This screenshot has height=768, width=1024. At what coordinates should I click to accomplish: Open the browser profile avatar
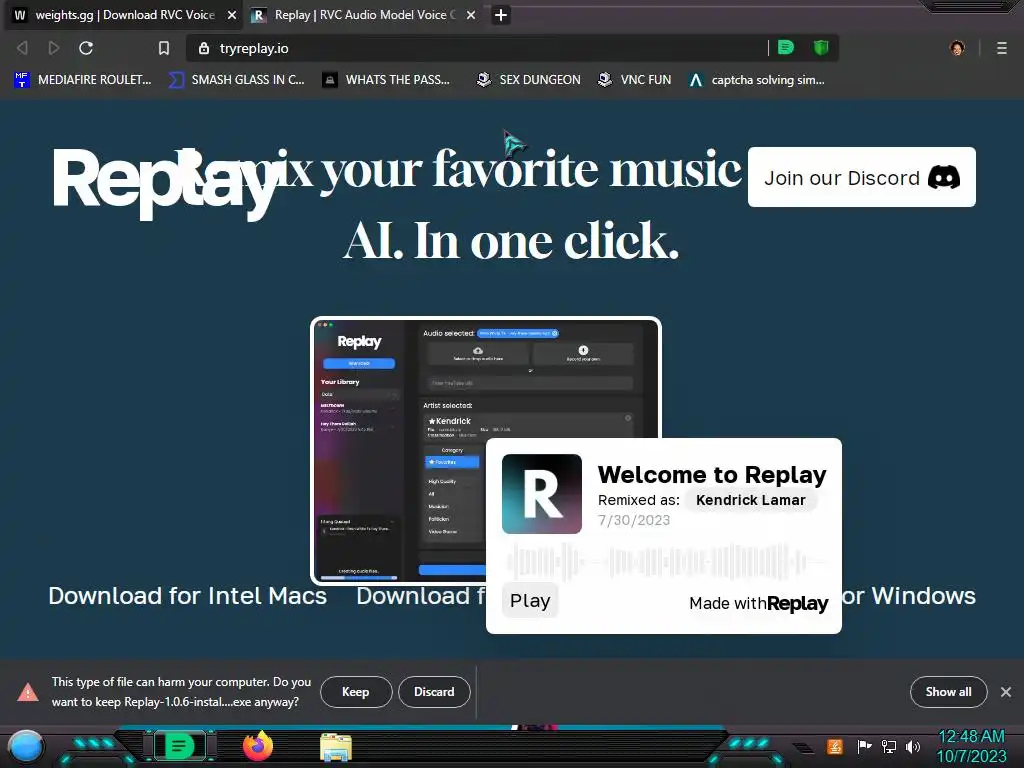point(957,48)
